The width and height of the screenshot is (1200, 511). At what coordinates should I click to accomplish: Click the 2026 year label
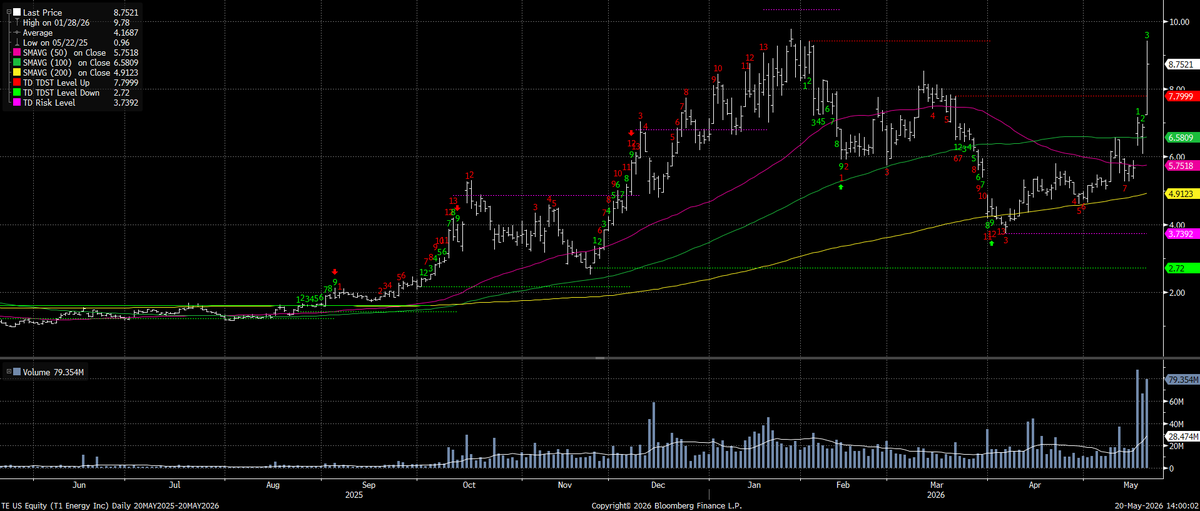[938, 494]
